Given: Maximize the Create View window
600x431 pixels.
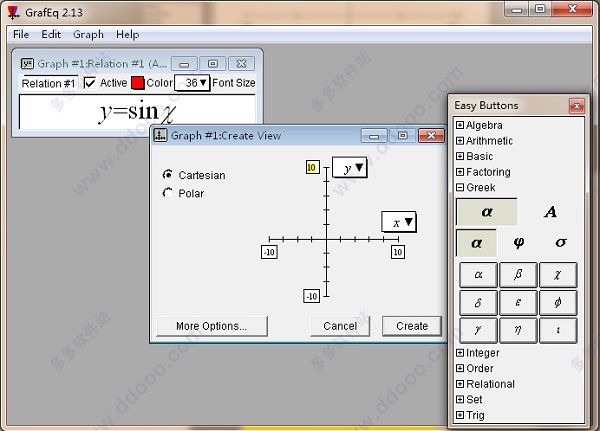Looking at the screenshot, I should (403, 136).
